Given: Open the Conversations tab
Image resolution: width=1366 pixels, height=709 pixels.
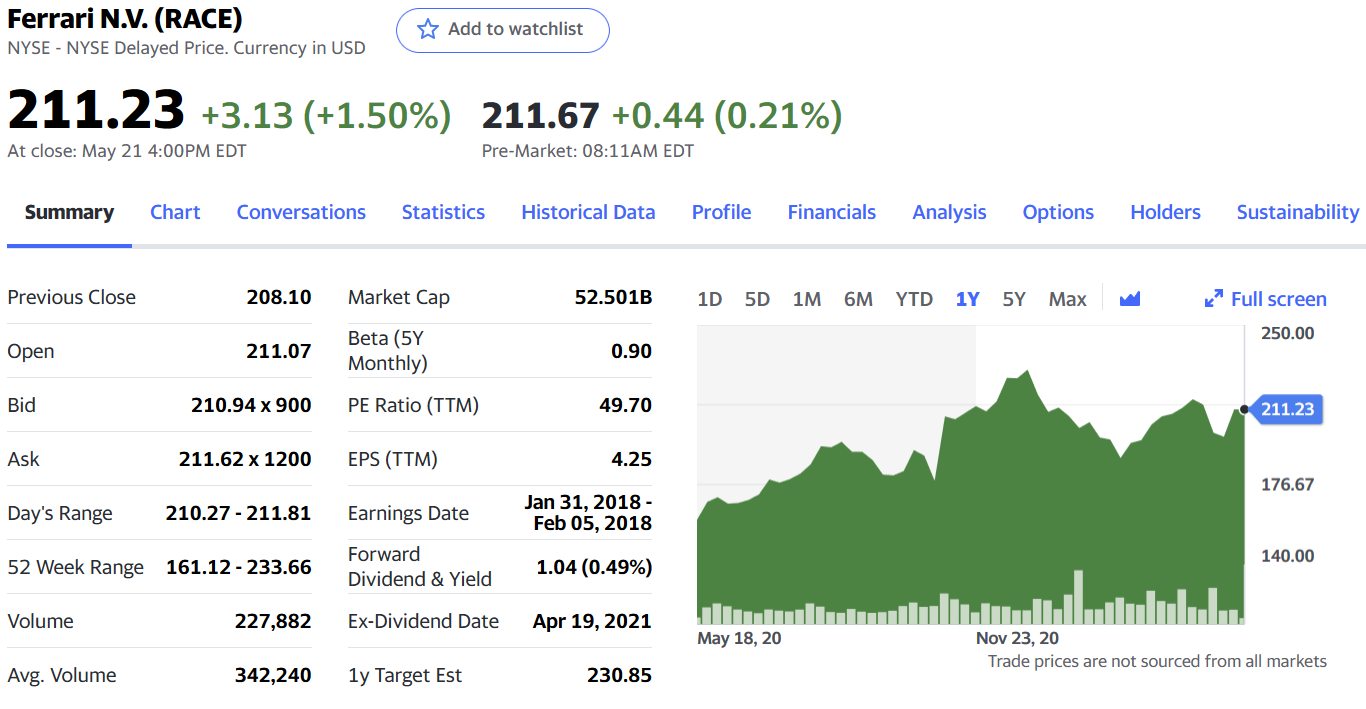Looking at the screenshot, I should 301,212.
